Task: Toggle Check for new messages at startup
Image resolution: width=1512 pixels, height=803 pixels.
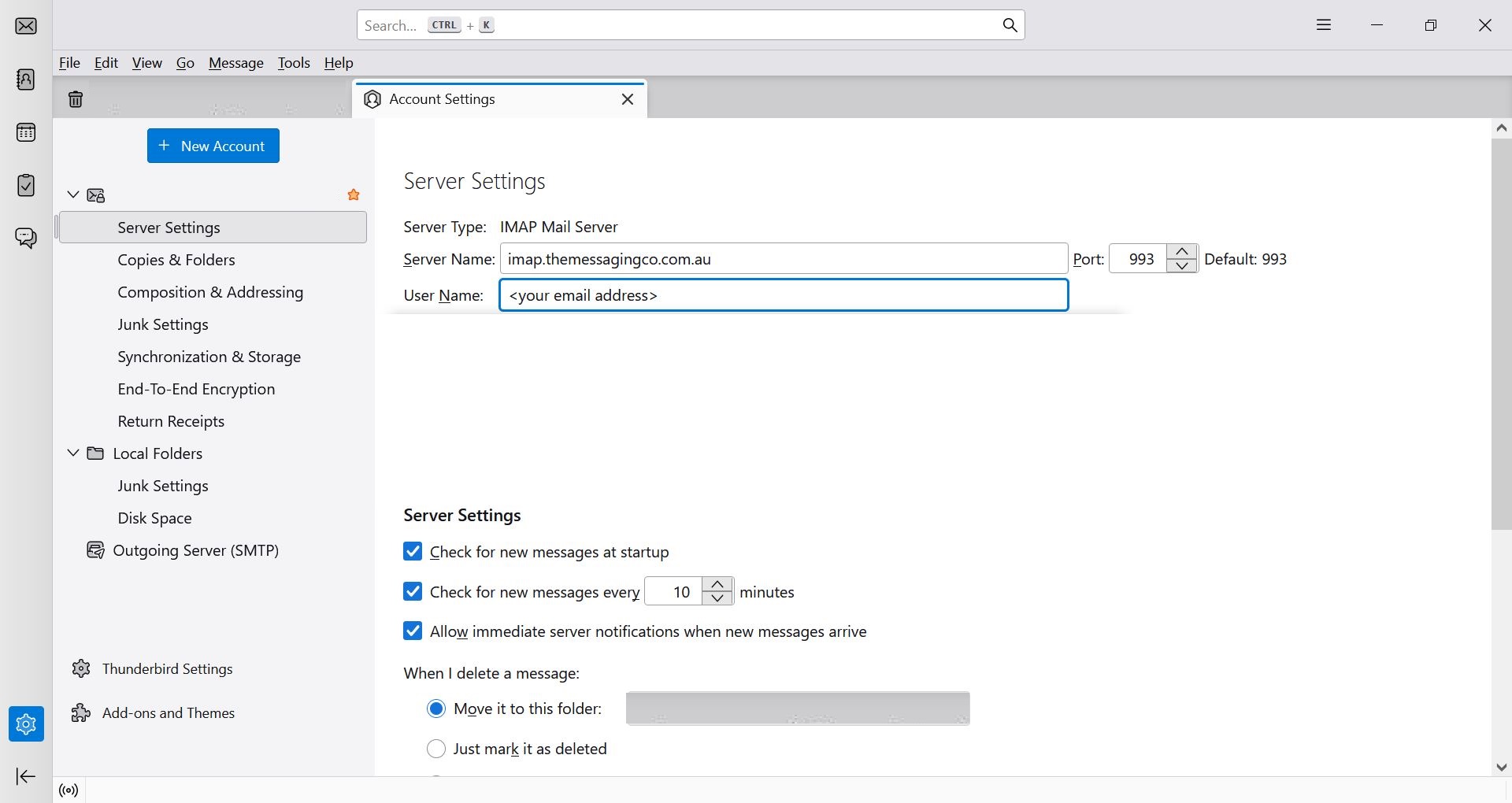Action: pyautogui.click(x=413, y=551)
